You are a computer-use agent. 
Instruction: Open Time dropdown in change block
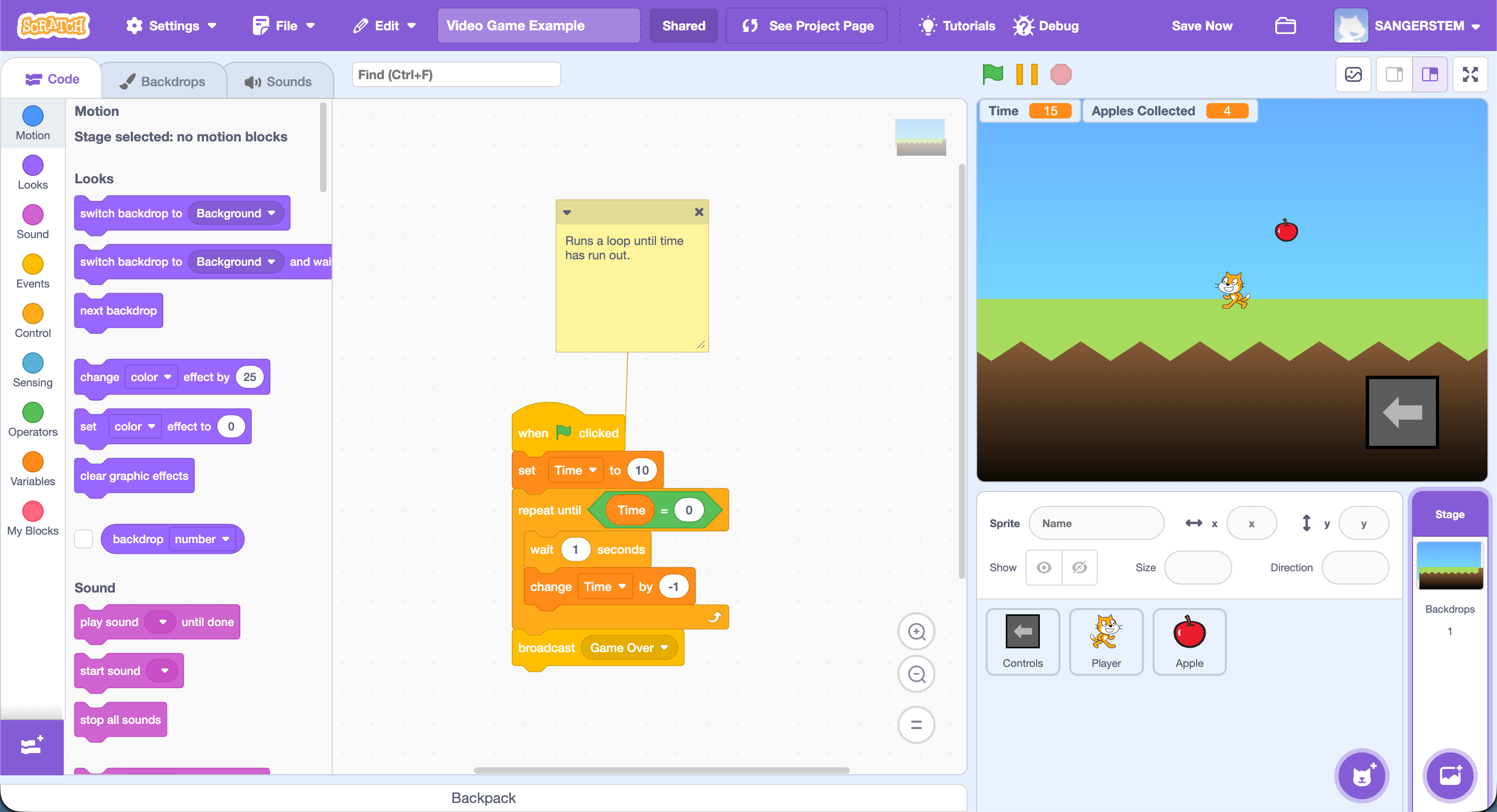(x=605, y=587)
